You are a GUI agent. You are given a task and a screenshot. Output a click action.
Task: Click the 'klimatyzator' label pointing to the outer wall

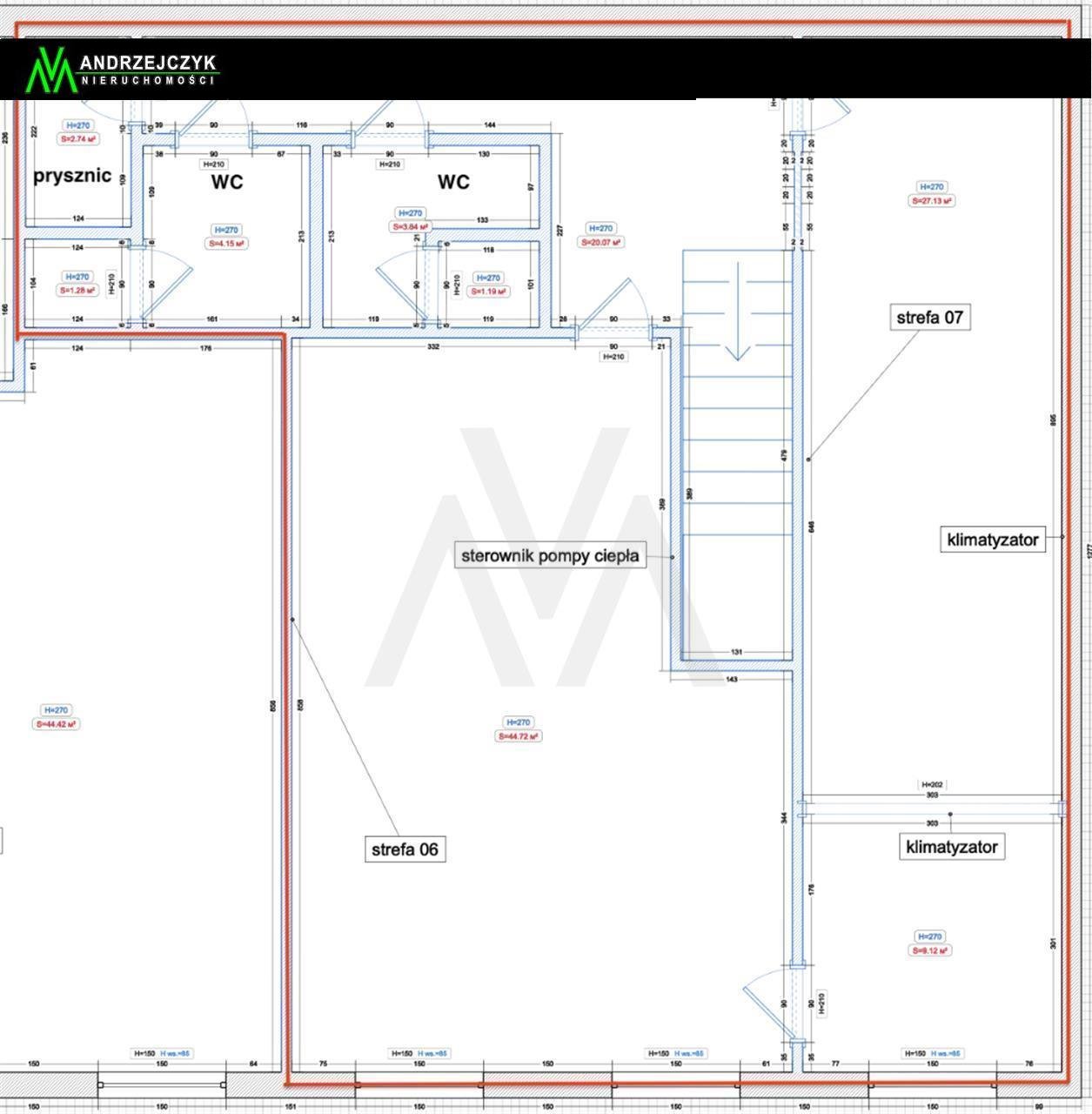point(992,540)
